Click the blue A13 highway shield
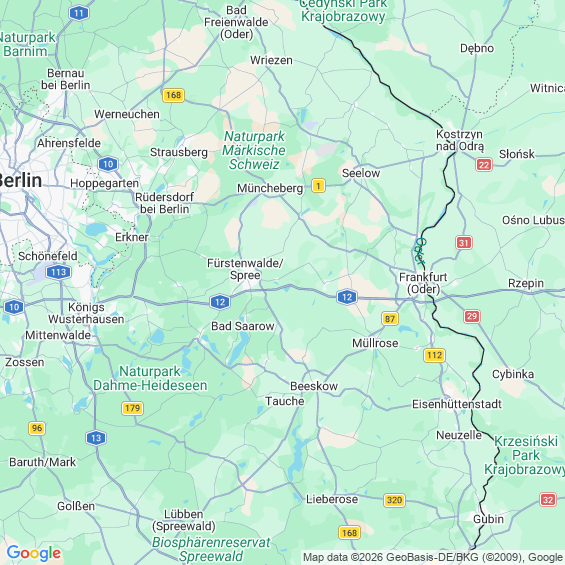 [96, 438]
